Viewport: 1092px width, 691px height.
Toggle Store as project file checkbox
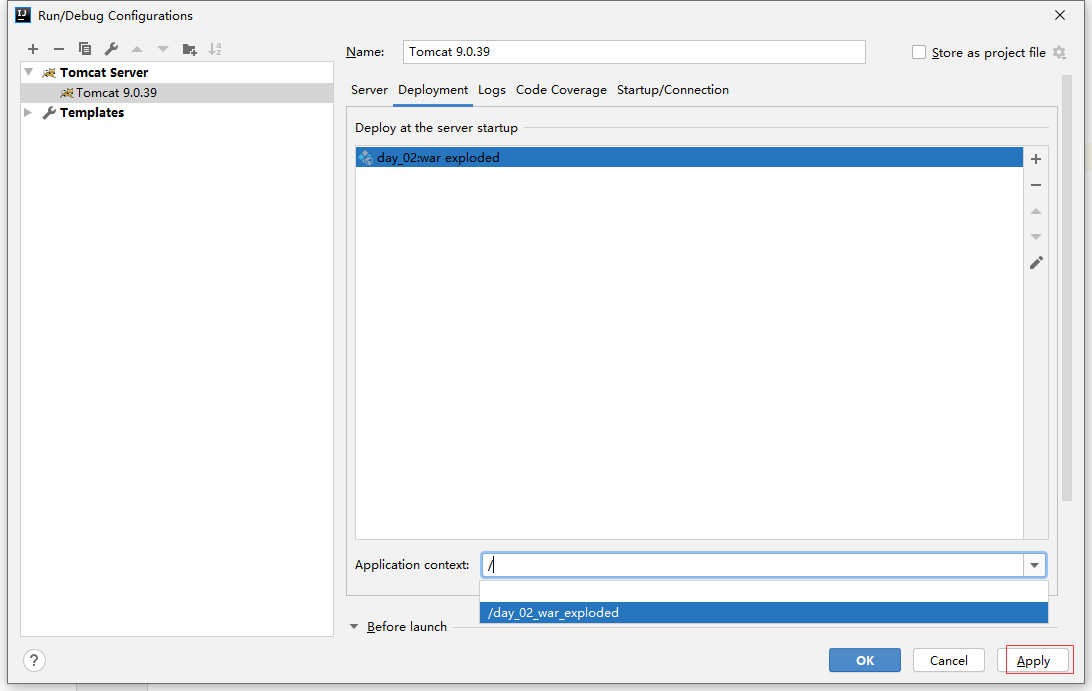point(919,52)
